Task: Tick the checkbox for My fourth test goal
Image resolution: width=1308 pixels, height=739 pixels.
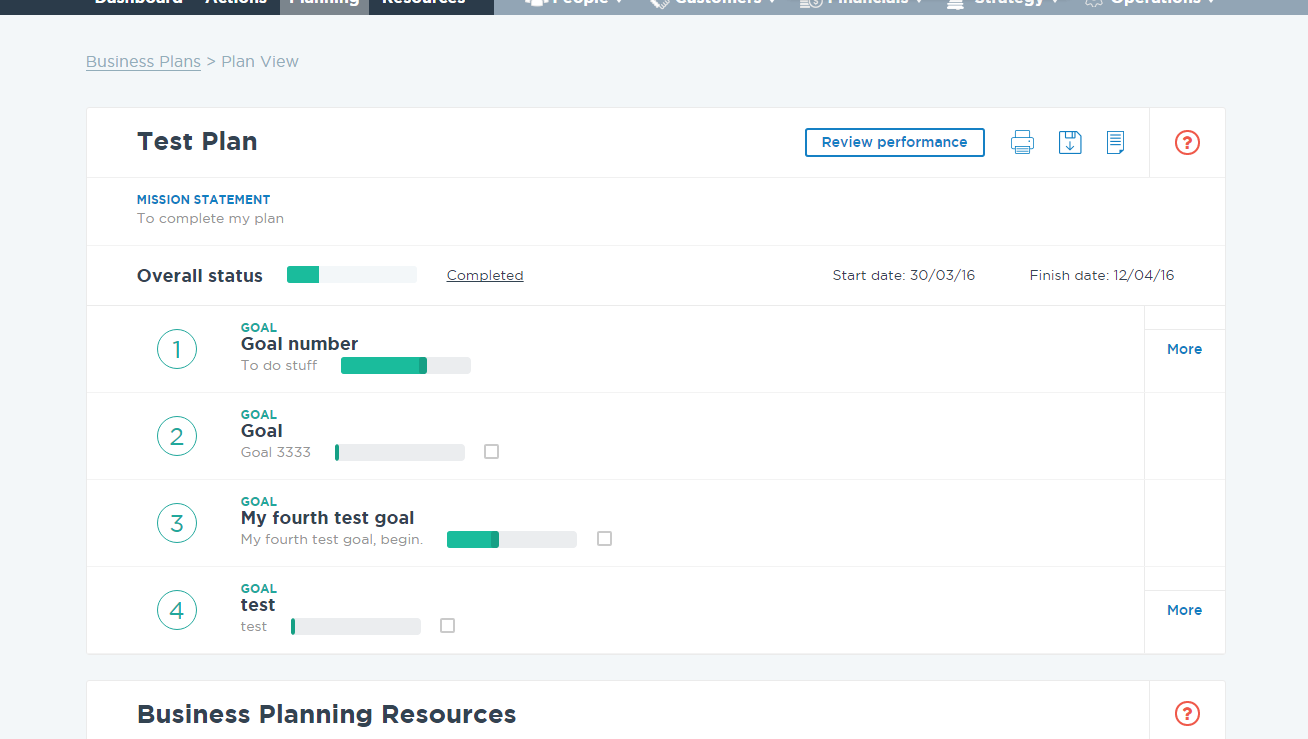Action: click(604, 539)
